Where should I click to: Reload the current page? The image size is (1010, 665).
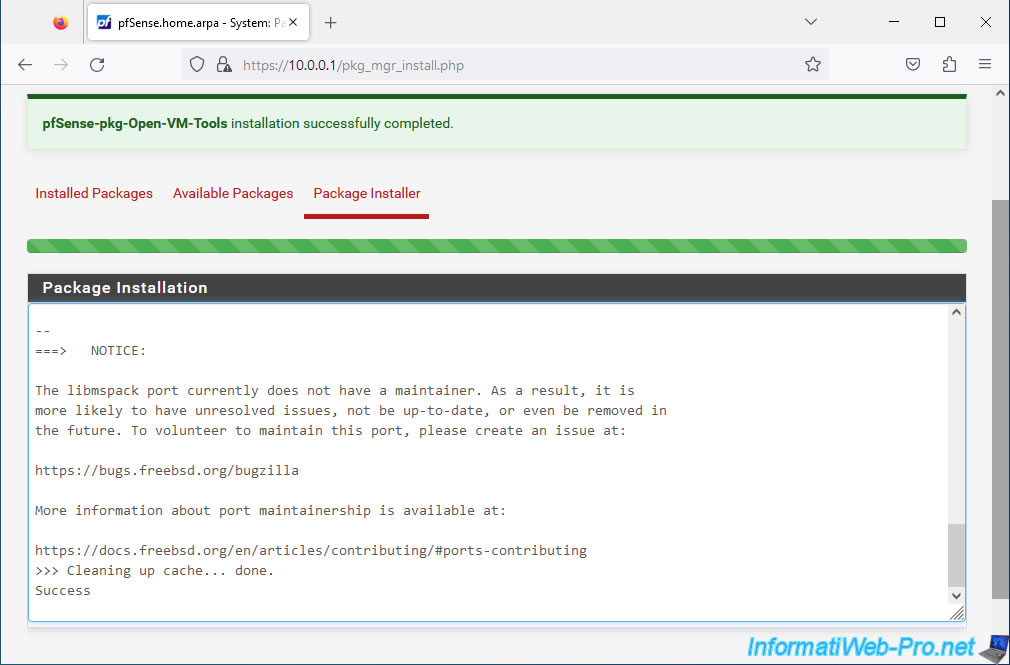pos(97,64)
